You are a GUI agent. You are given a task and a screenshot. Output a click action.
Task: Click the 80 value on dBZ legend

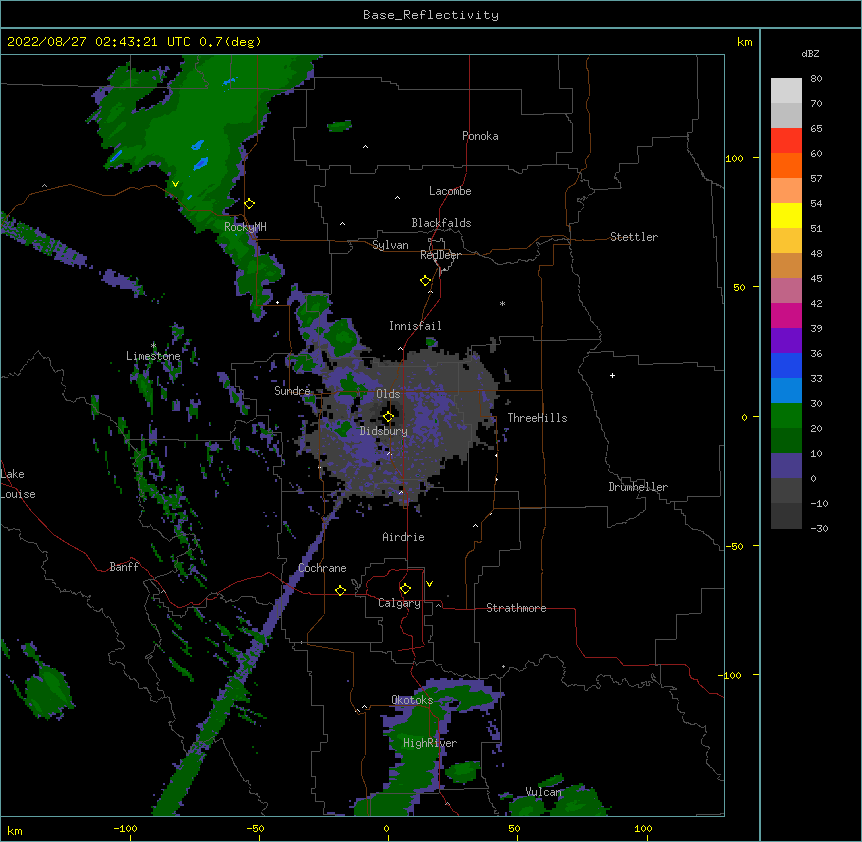(x=816, y=79)
